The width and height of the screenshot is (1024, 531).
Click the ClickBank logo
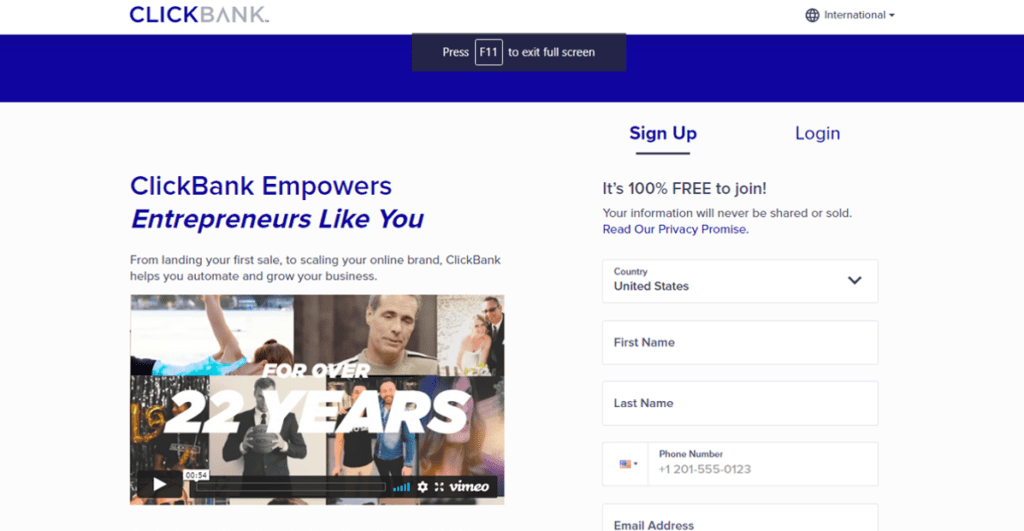coord(199,14)
